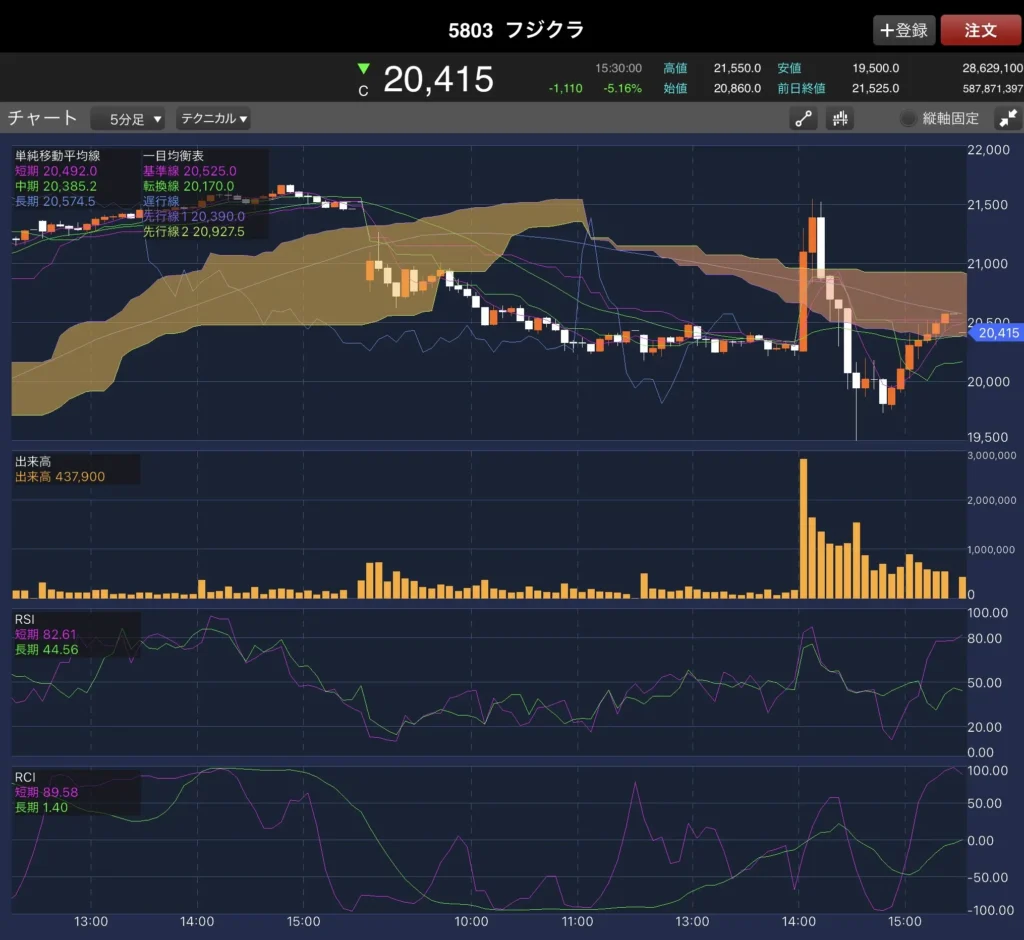Tap the large current price 20,415

pyautogui.click(x=438, y=79)
